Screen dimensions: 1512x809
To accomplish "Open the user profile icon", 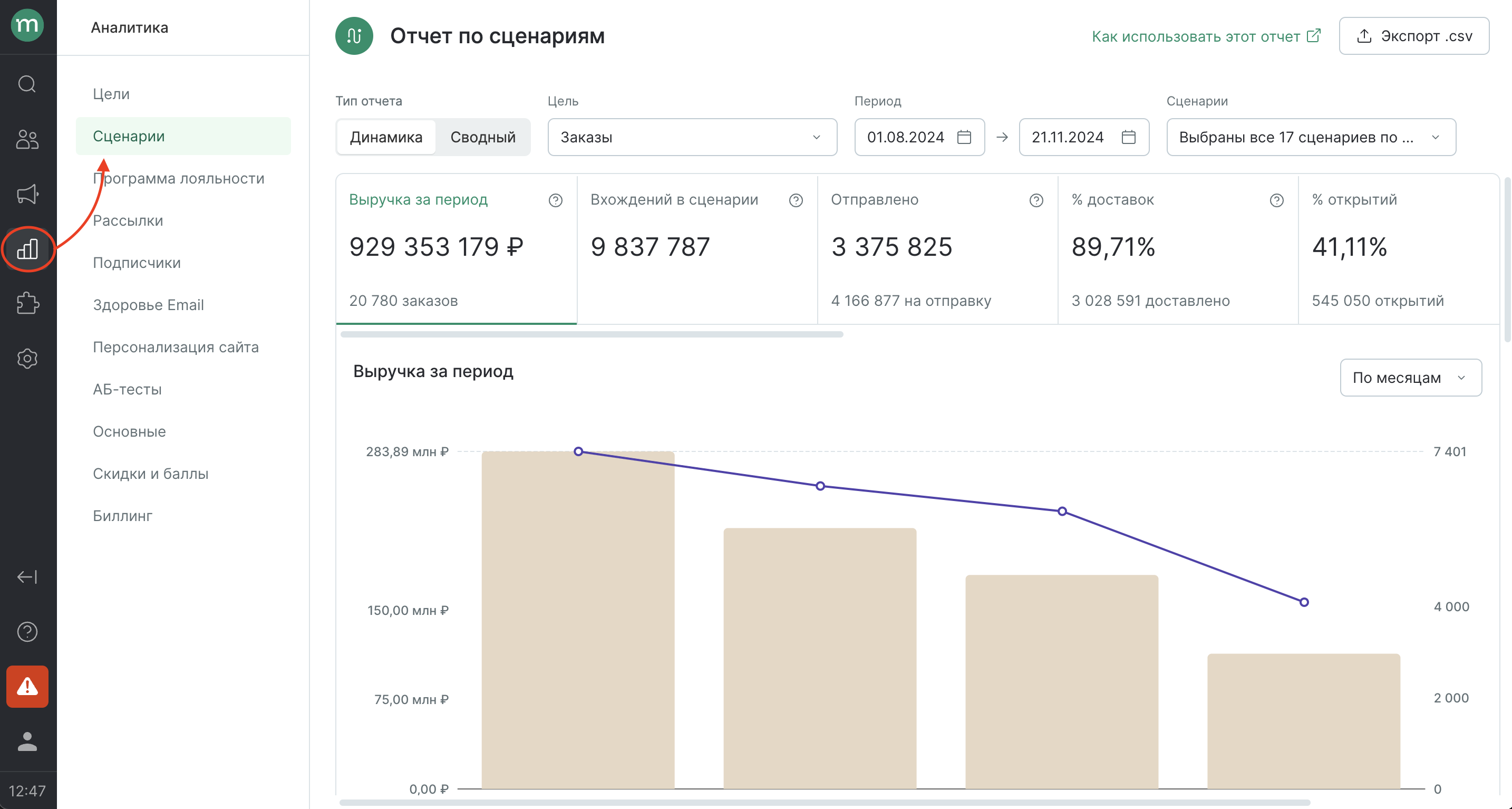I will coord(27,741).
